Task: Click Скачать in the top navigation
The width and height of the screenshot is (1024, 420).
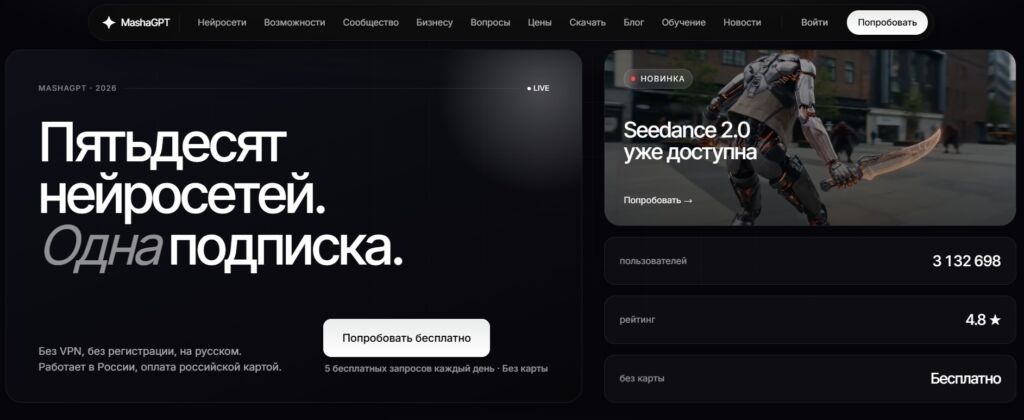Action: tap(587, 22)
